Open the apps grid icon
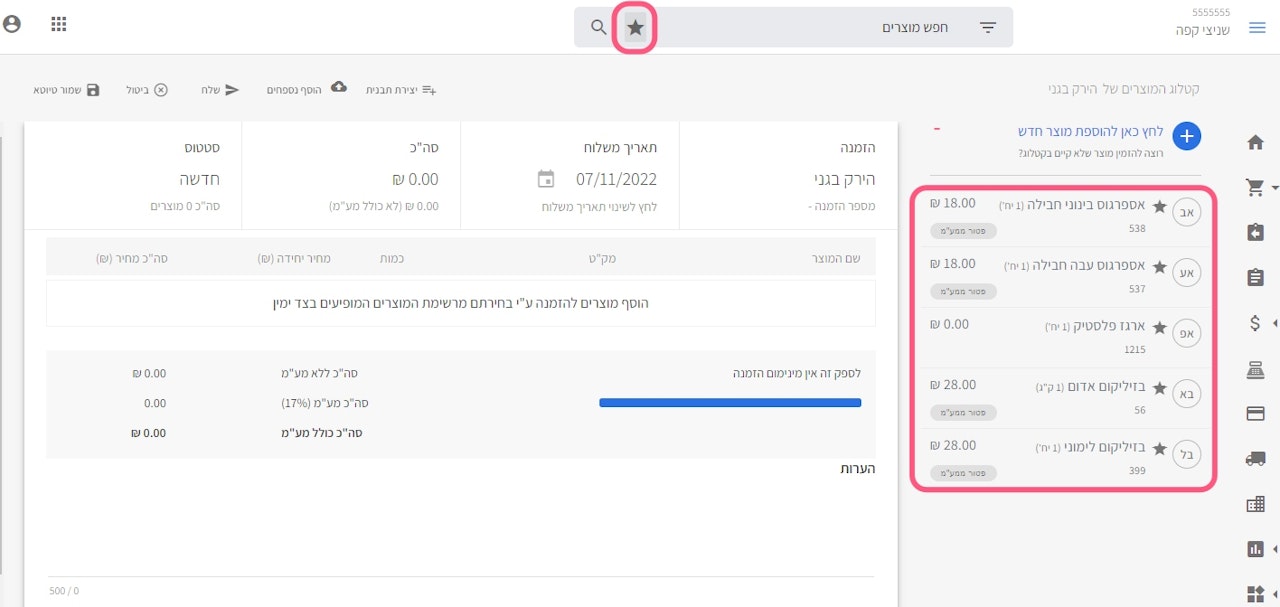This screenshot has width=1280, height=607. pyautogui.click(x=59, y=24)
